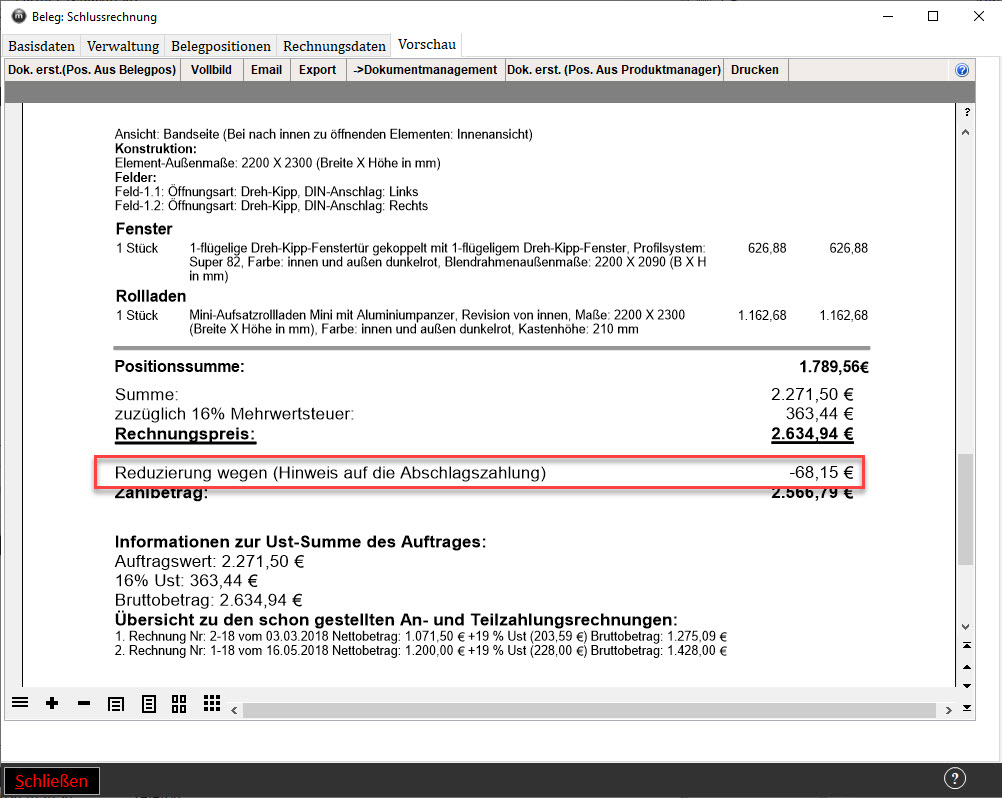1002x798 pixels.
Task: Click the Auftragswert: 2.271,50 € line
Action: (210, 562)
